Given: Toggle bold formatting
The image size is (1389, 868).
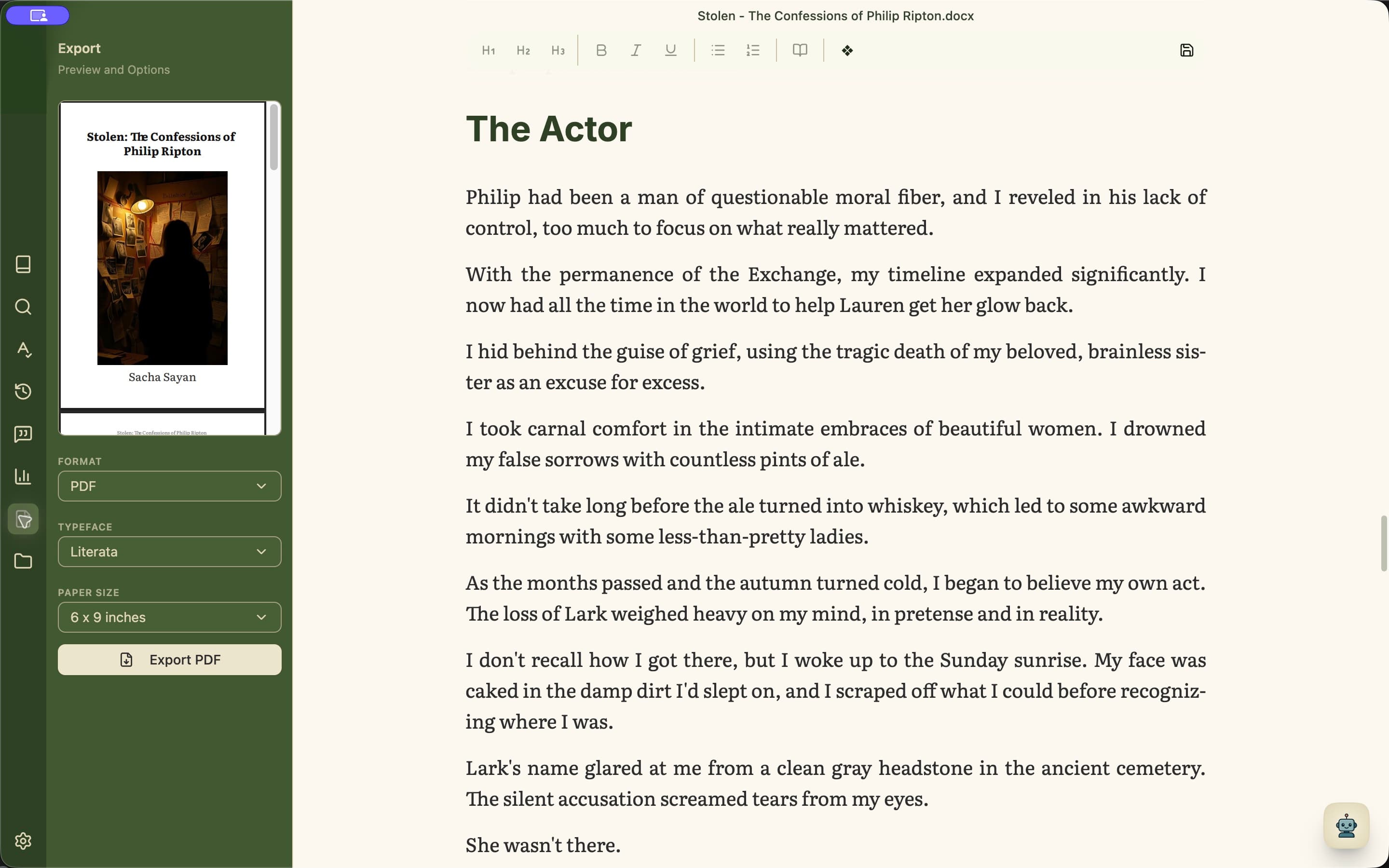Looking at the screenshot, I should tap(601, 51).
